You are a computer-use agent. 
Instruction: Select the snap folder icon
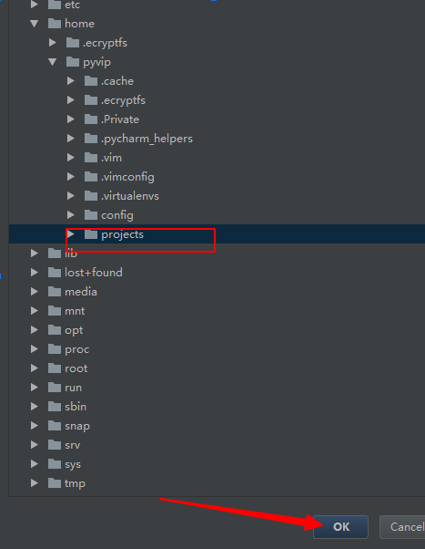pyautogui.click(x=54, y=425)
